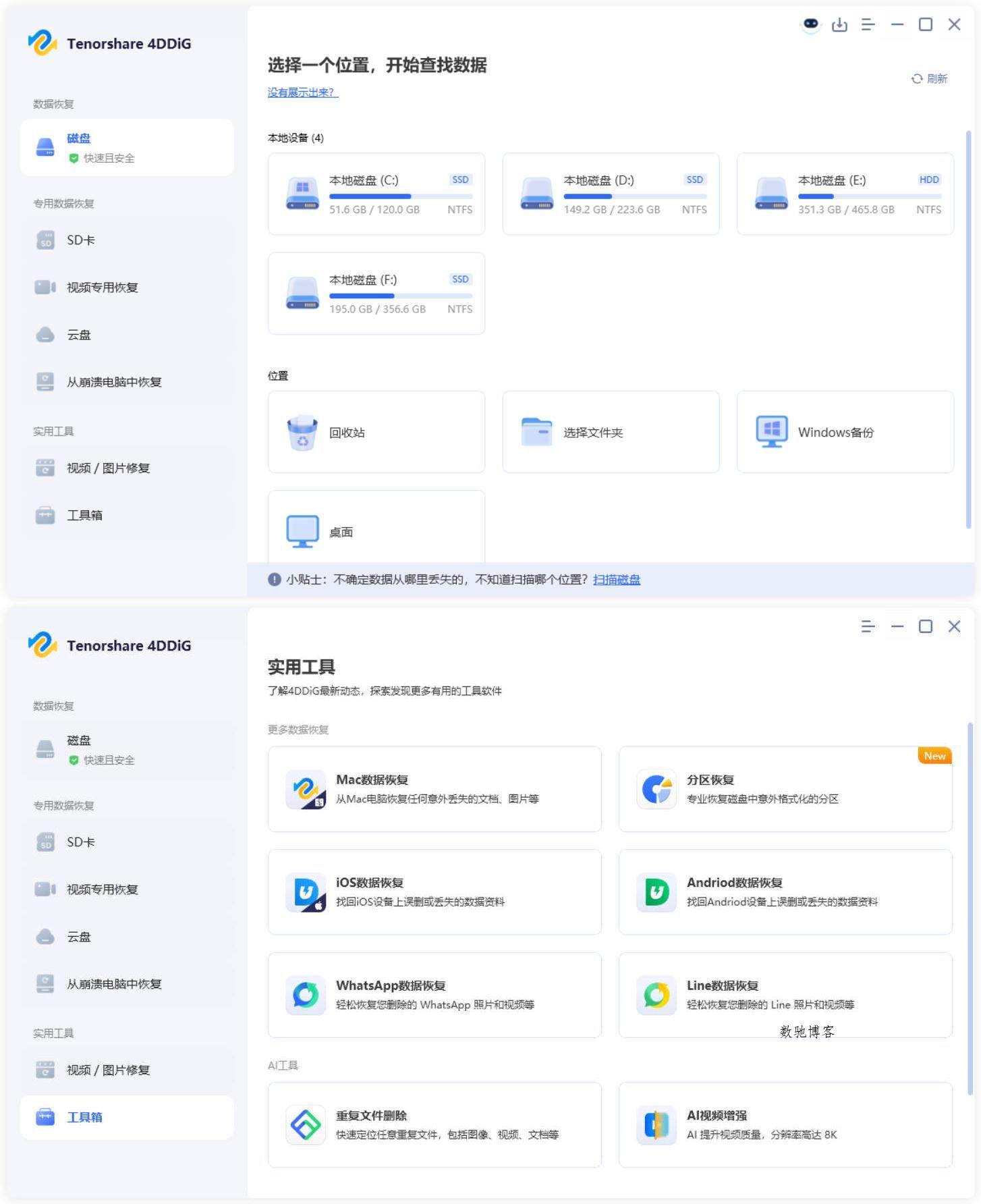981x1204 pixels.
Task: Select 磁盘 in bottom window sidebar
Action: (x=127, y=749)
